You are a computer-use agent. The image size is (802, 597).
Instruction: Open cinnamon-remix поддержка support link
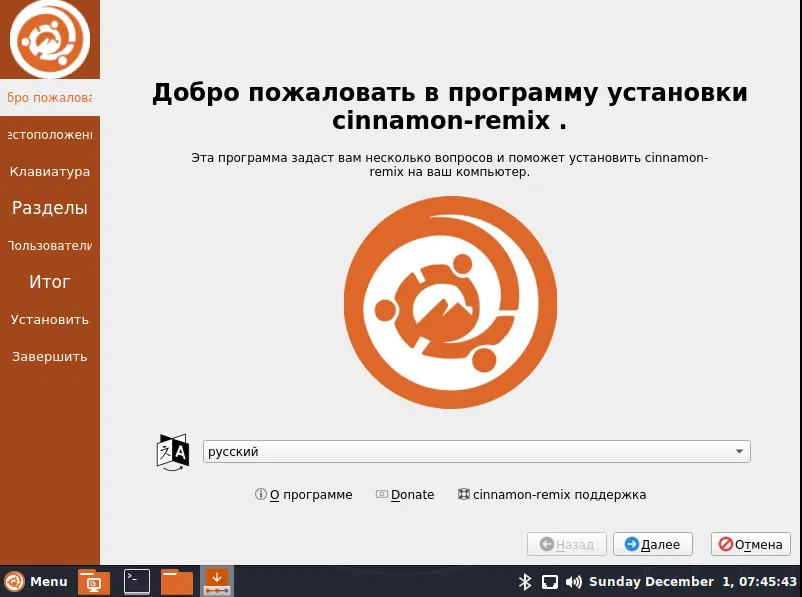[552, 495]
